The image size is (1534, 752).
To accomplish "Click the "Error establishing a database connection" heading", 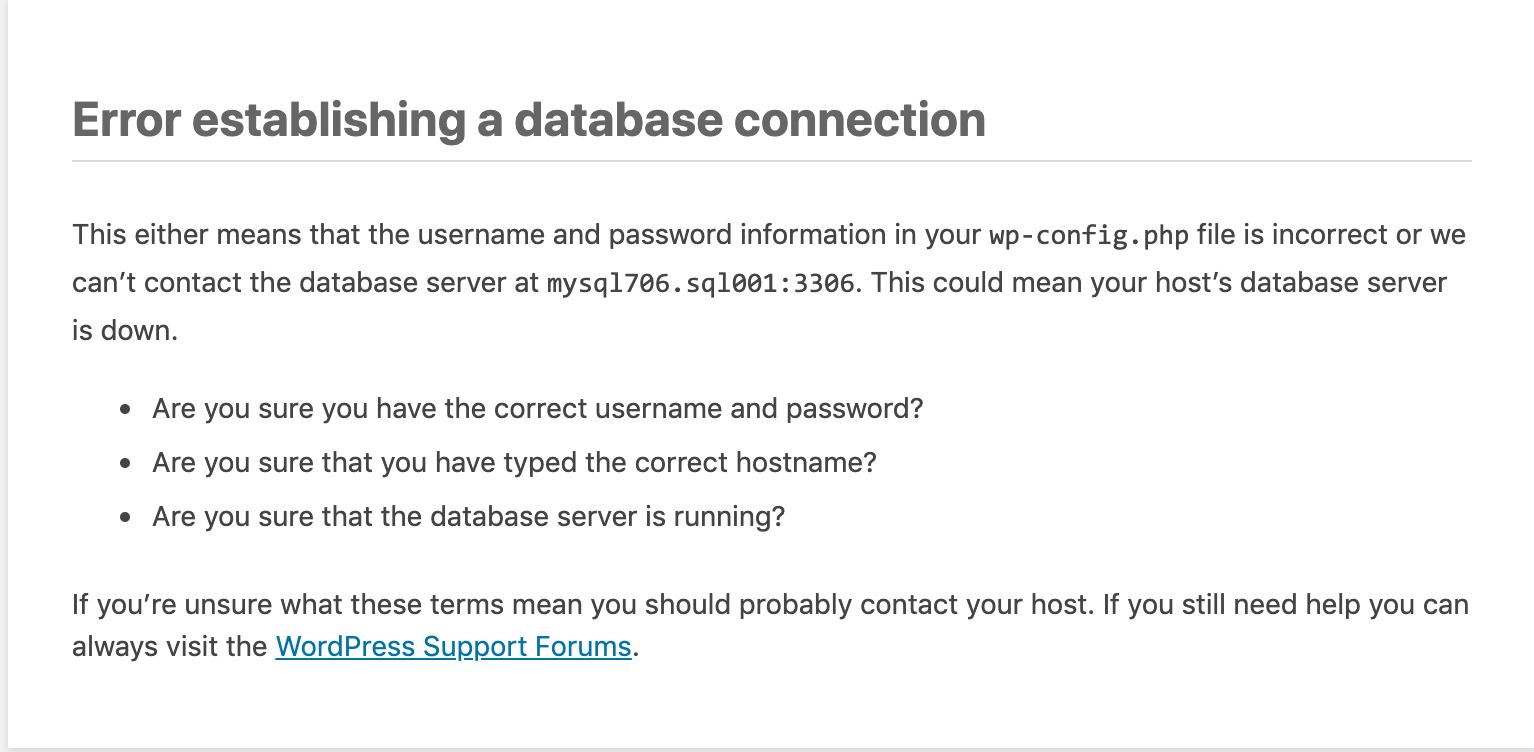I will point(529,120).
